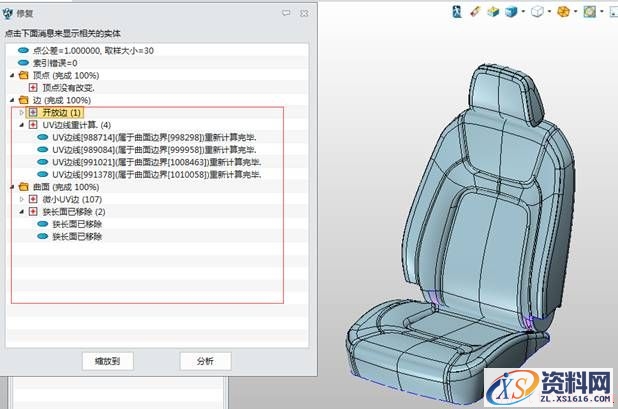Click the walking-figure icon in the view toolbar
Image resolution: width=618 pixels, height=409 pixels.
click(457, 12)
